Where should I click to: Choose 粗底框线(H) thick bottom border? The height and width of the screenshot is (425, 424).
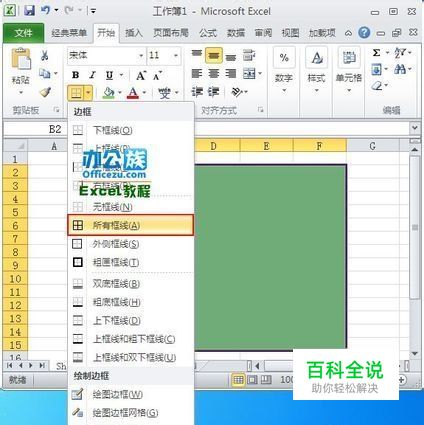click(x=131, y=302)
